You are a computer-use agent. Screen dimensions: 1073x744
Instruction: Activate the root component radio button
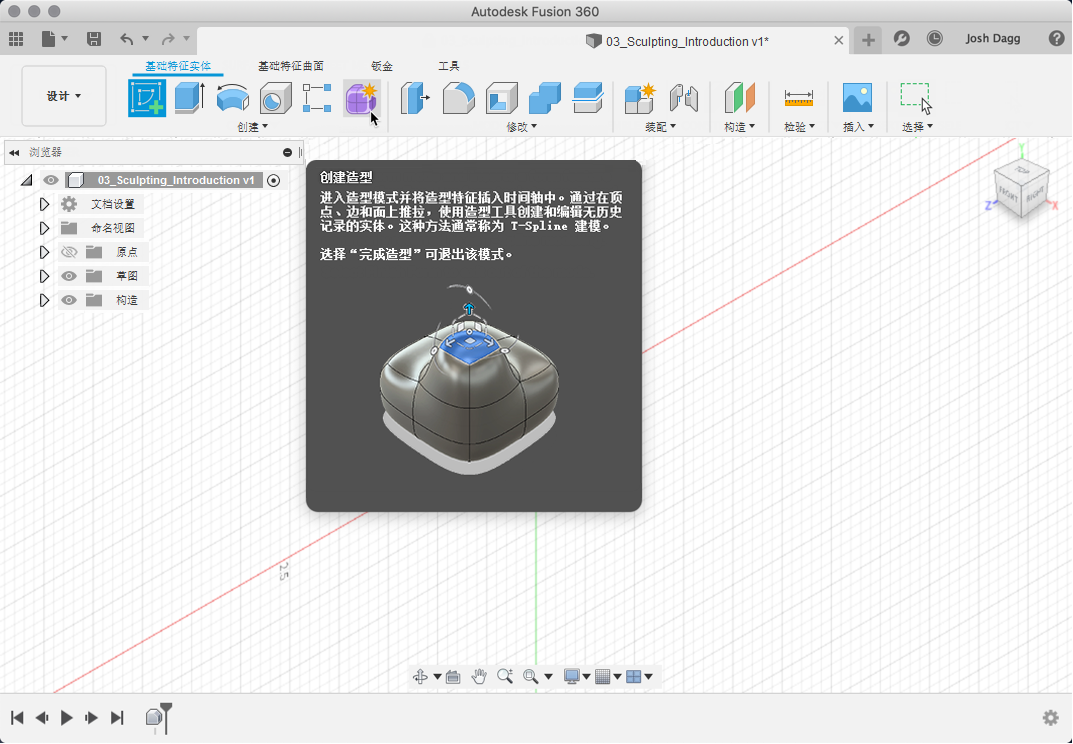pos(274,181)
